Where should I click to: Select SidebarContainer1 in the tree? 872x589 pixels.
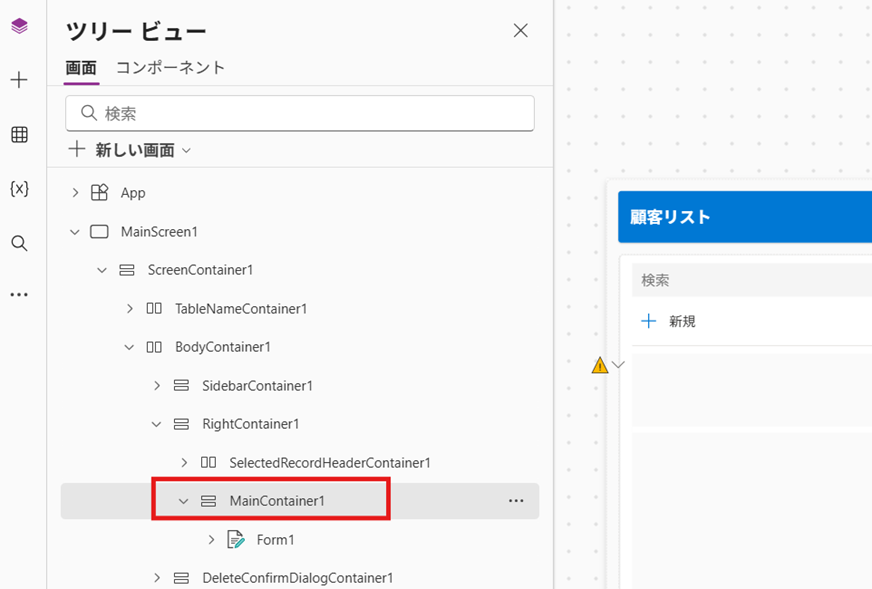[x=257, y=386]
